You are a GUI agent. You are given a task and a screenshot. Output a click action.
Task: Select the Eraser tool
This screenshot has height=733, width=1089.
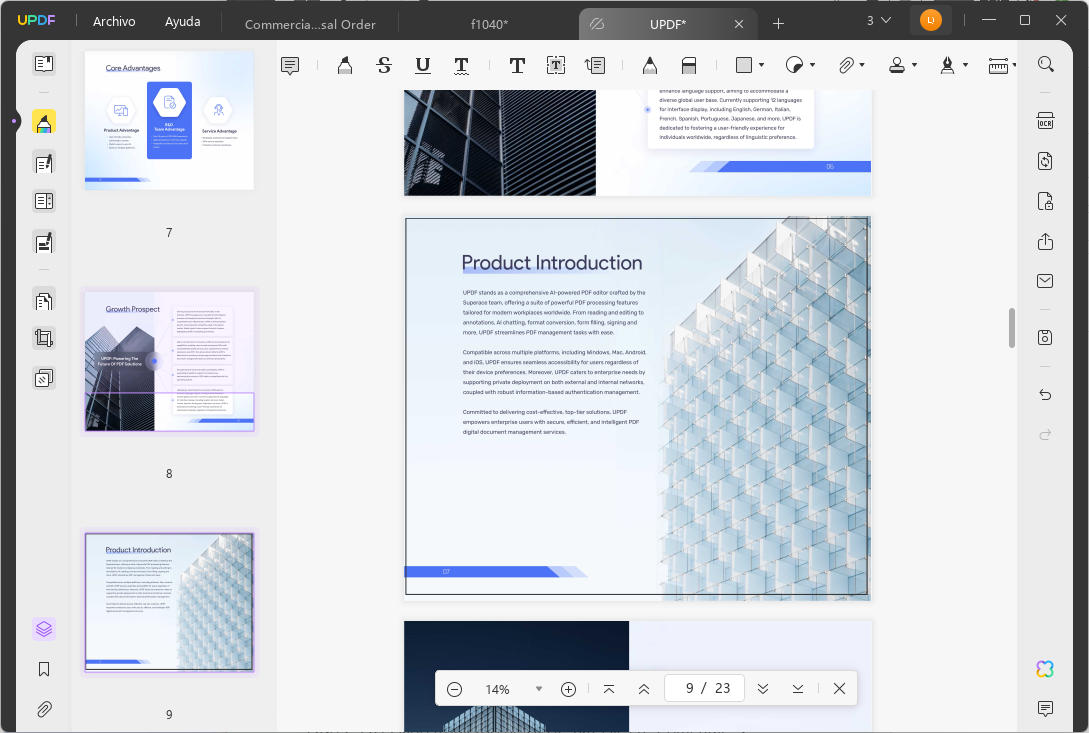pyautogui.click(x=688, y=64)
